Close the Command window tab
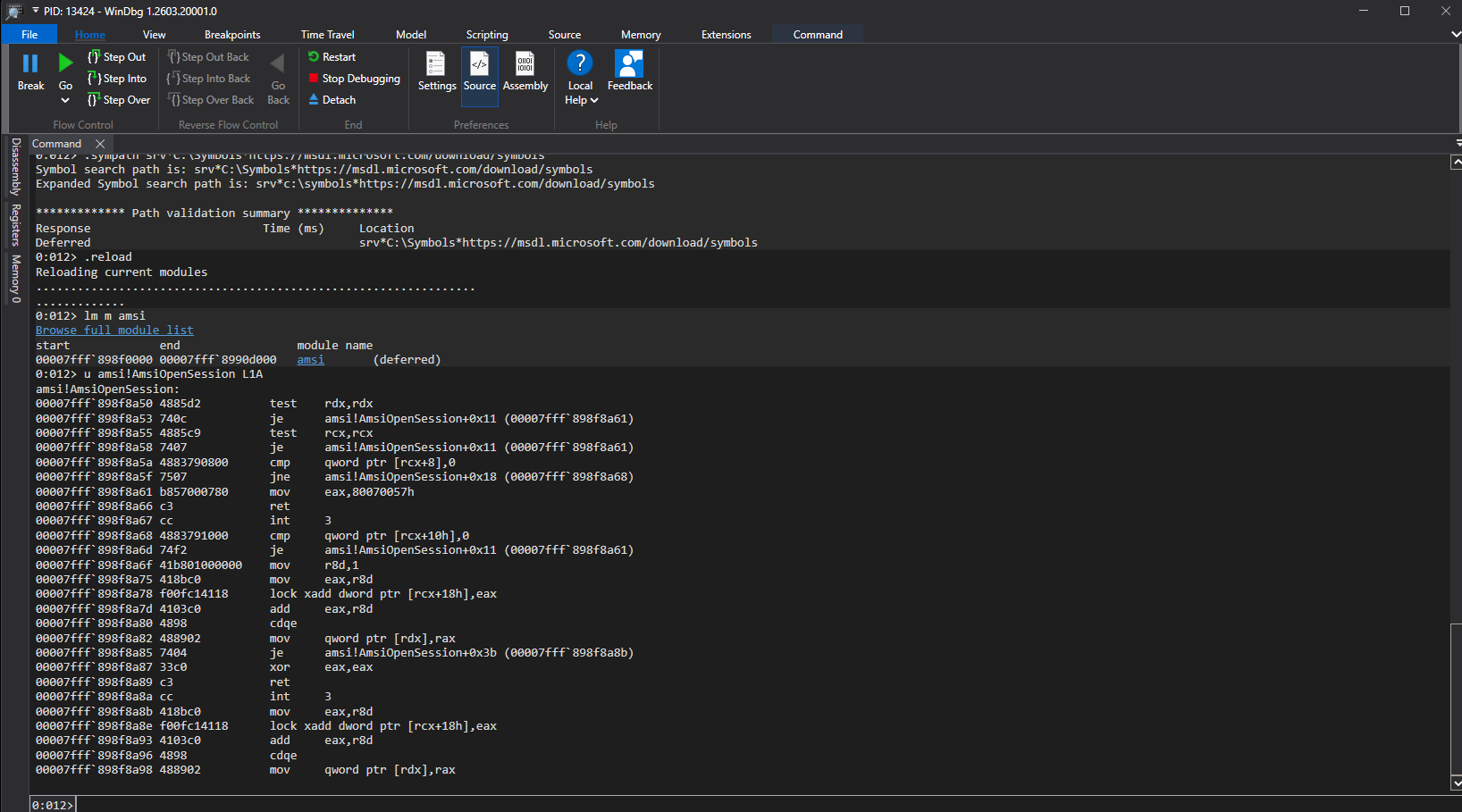This screenshot has width=1462, height=812. 100,144
